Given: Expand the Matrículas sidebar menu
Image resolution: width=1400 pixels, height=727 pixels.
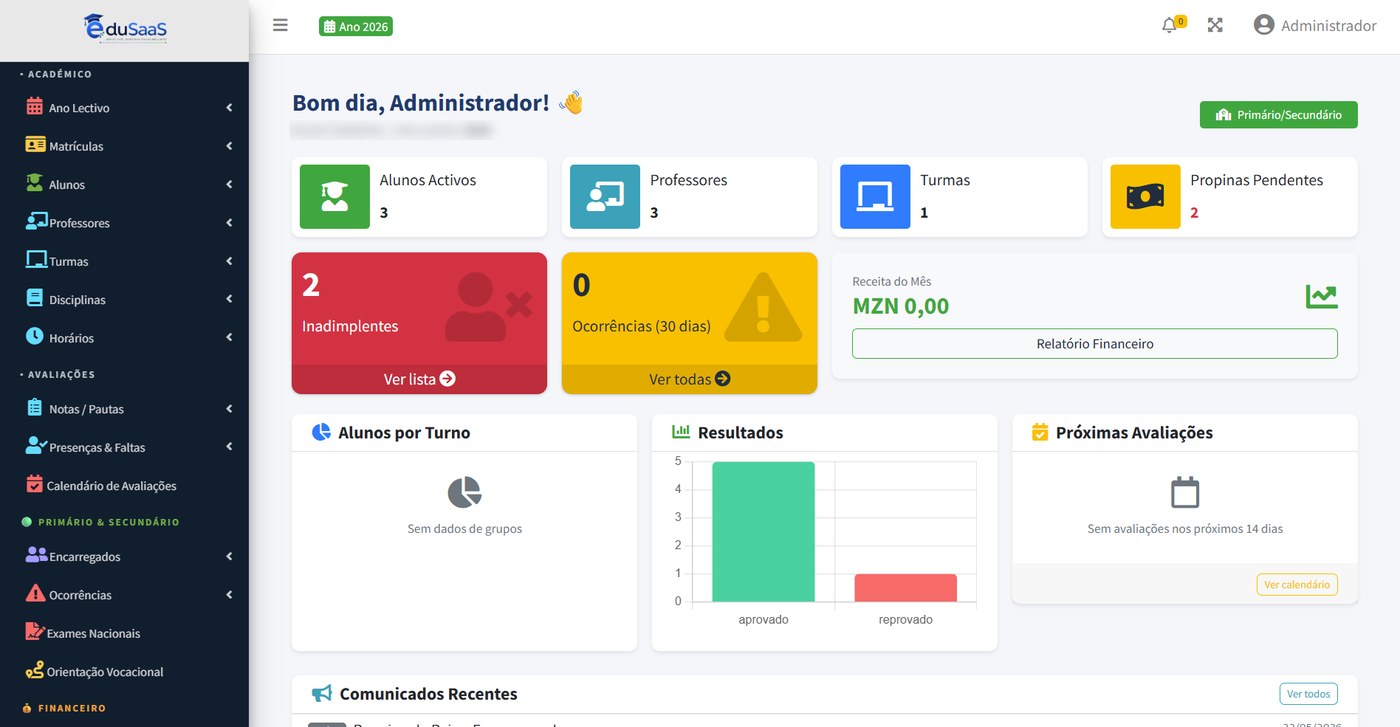Looking at the screenshot, I should (x=124, y=146).
